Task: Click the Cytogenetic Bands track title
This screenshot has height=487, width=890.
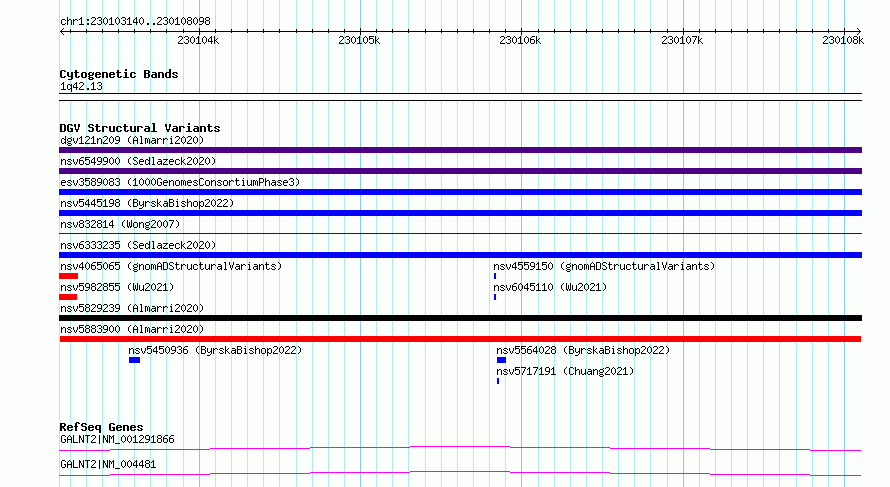Action: click(x=119, y=74)
